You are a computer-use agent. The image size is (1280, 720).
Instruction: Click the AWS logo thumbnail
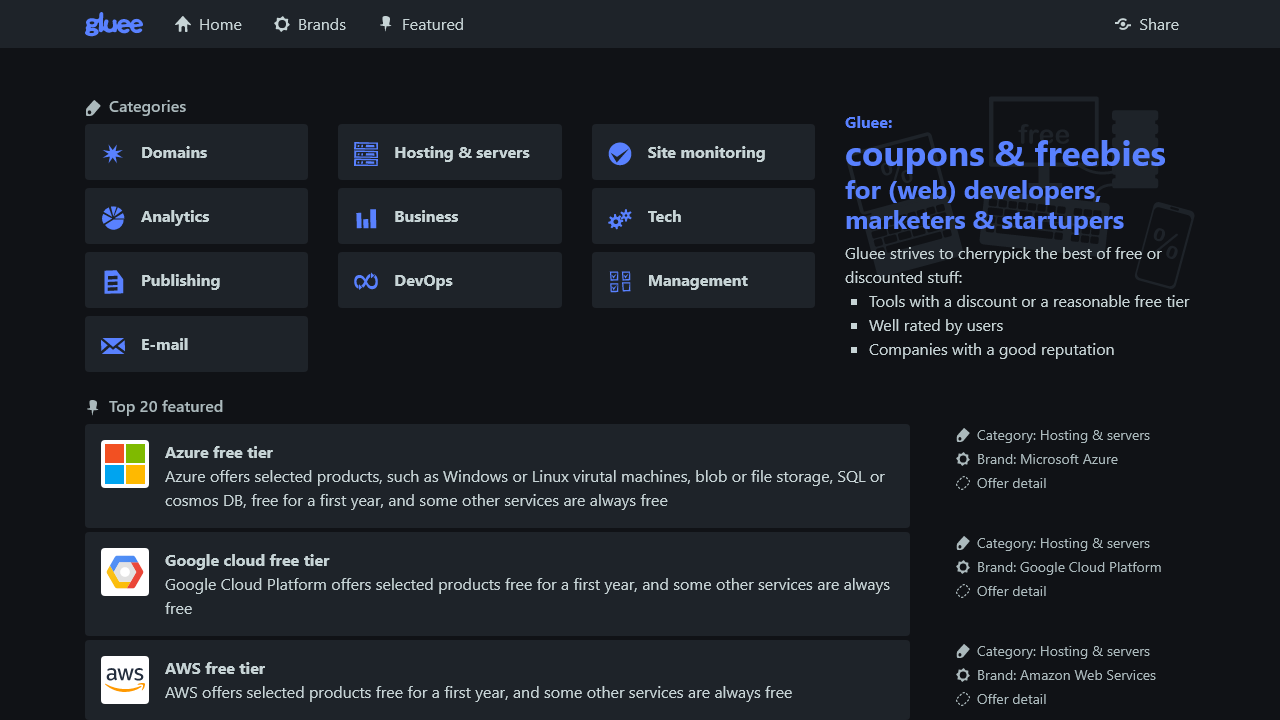(125, 680)
